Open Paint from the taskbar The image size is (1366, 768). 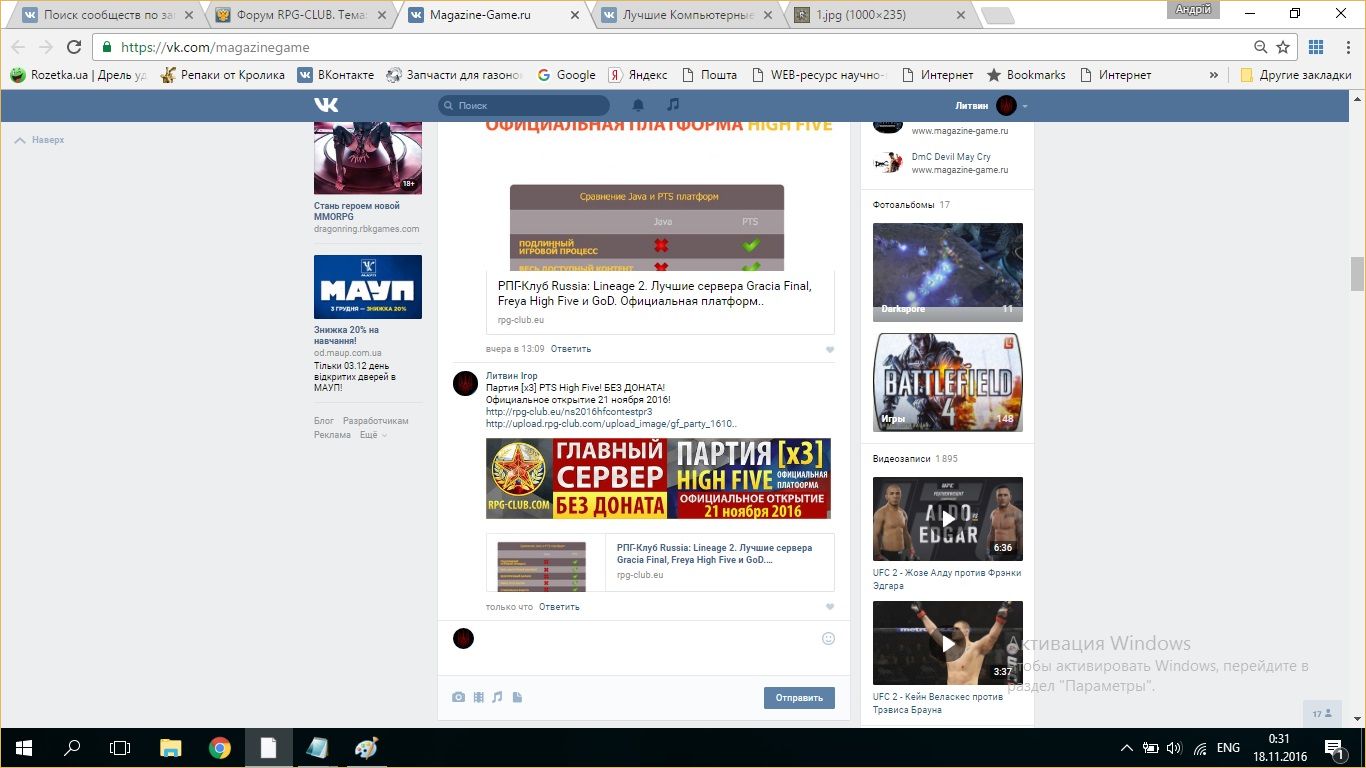pyautogui.click(x=366, y=748)
